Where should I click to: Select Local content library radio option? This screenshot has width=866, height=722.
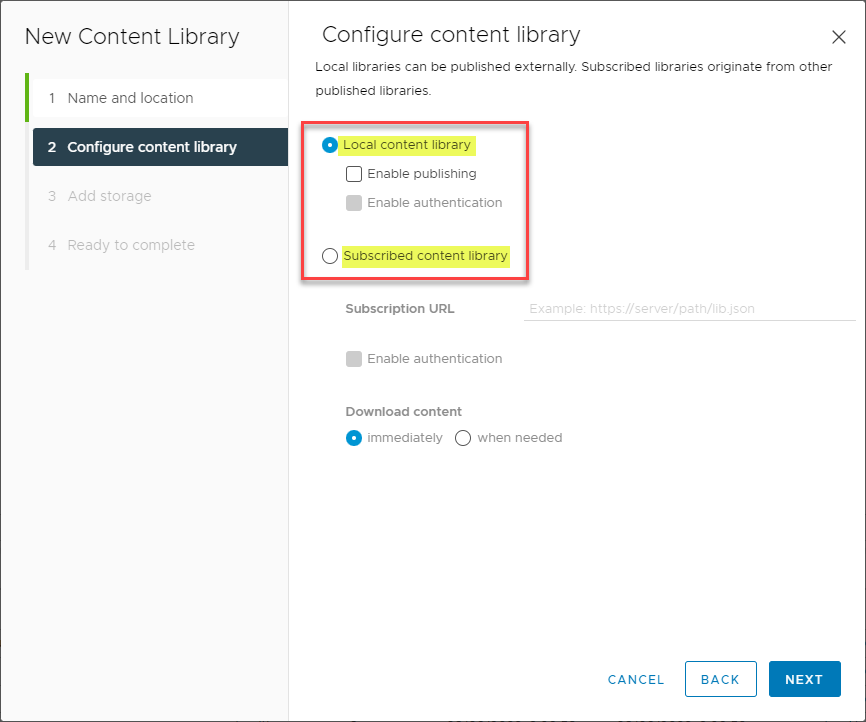coord(330,145)
